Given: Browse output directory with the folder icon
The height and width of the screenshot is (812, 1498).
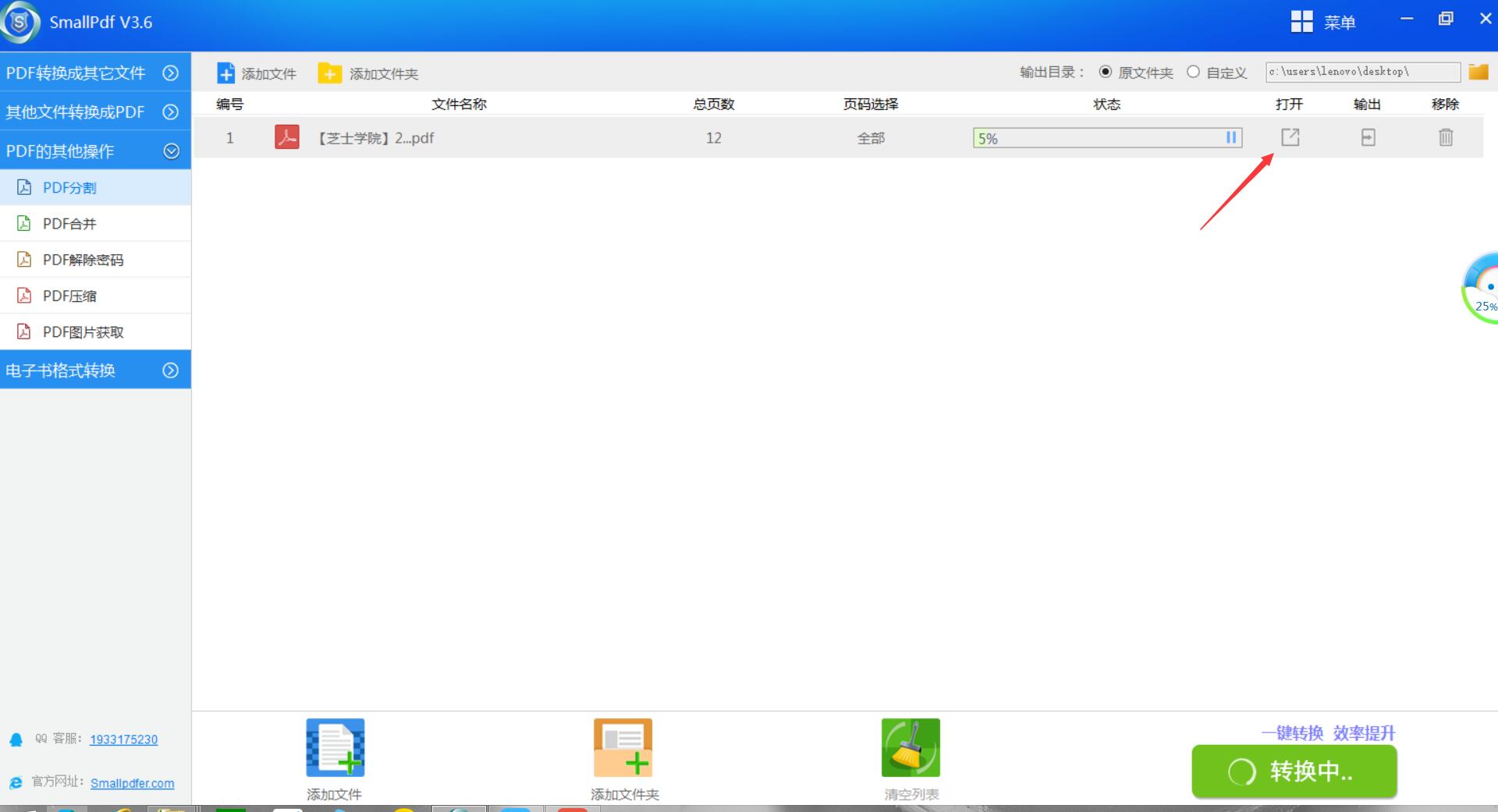Looking at the screenshot, I should tap(1478, 72).
